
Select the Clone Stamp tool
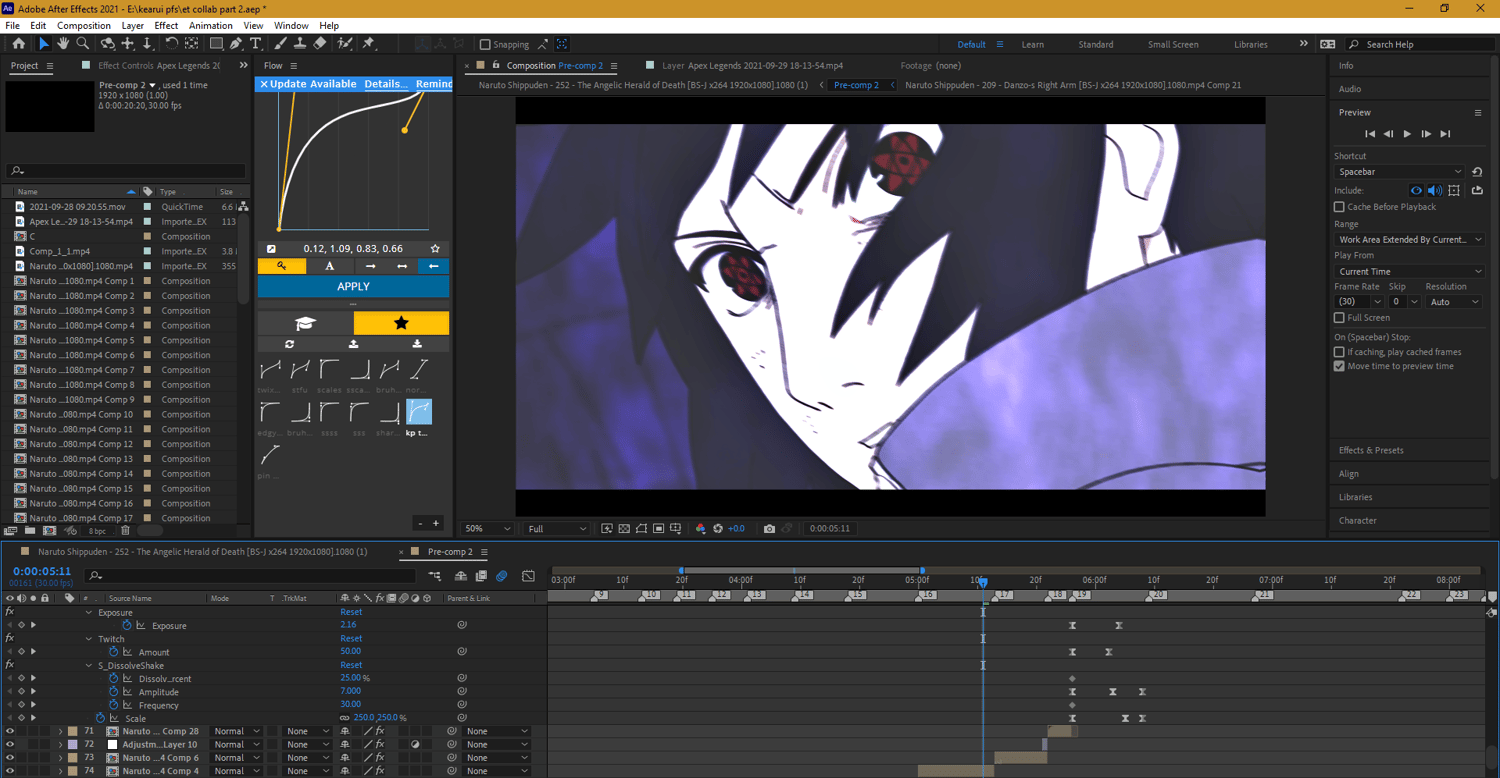tap(299, 44)
